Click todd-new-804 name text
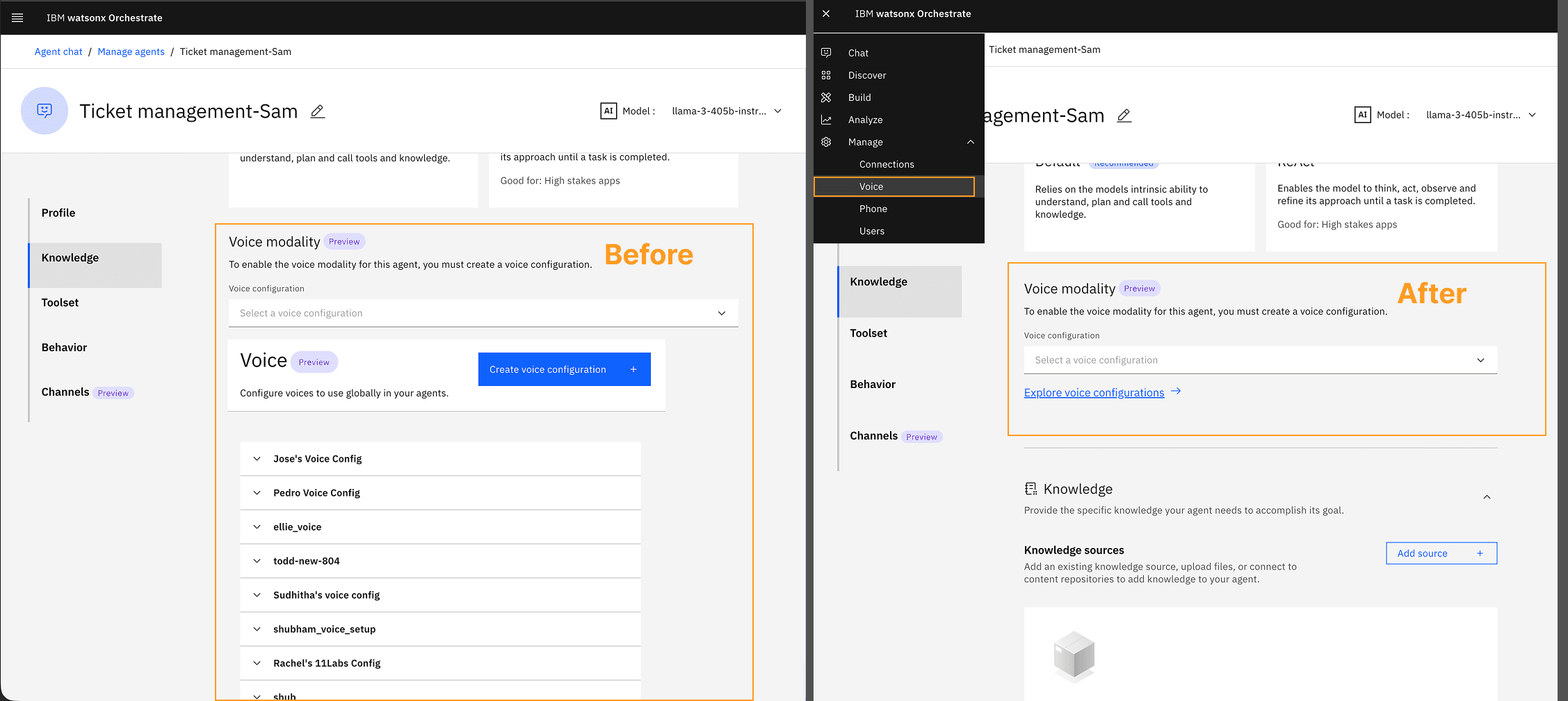The image size is (1568, 701). click(x=307, y=561)
